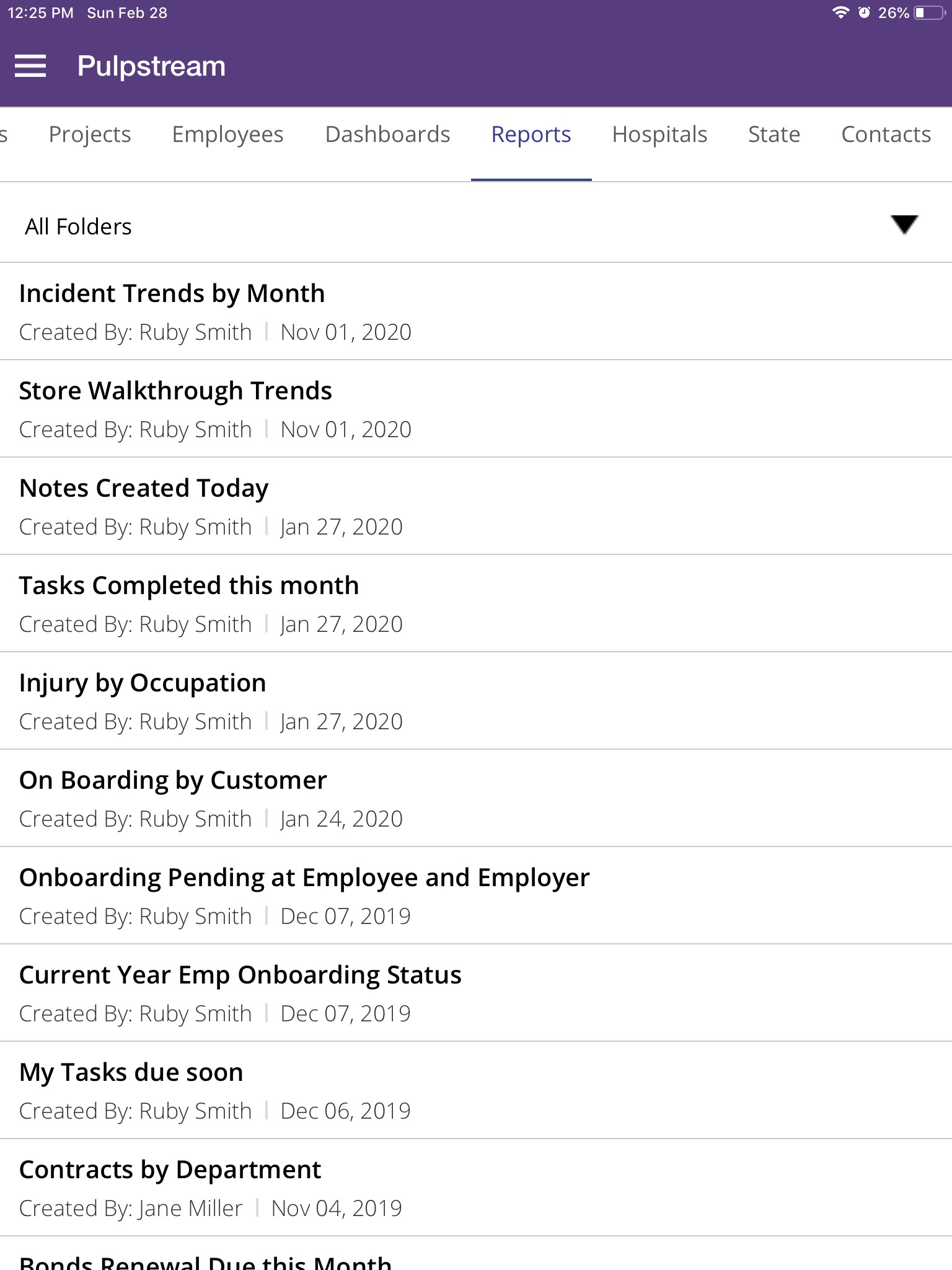Tap the battery indicator icon
Image resolution: width=952 pixels, height=1270 pixels.
click(x=930, y=12)
